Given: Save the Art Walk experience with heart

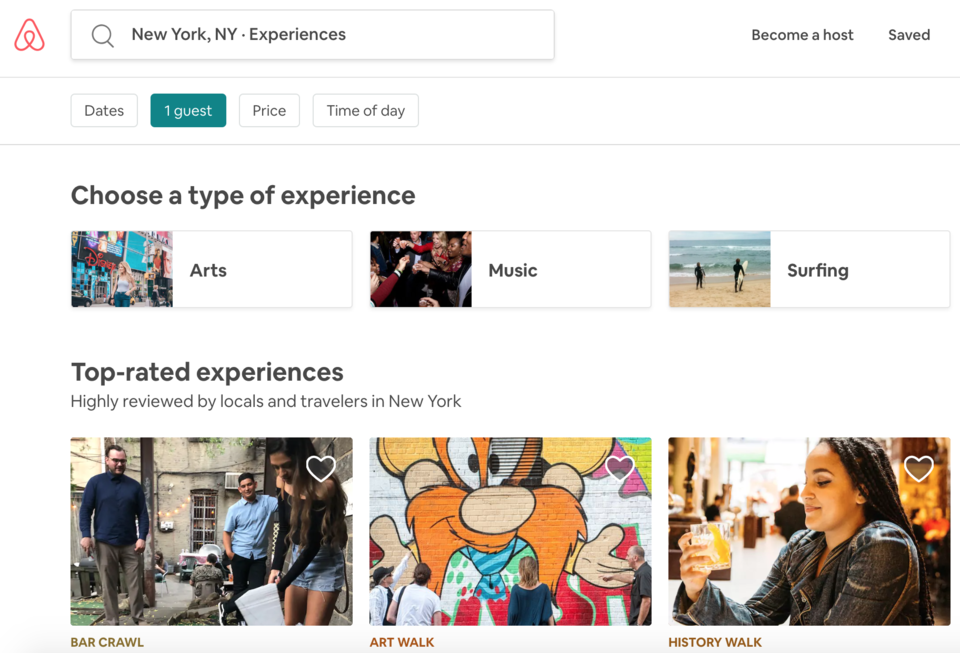Looking at the screenshot, I should (620, 469).
